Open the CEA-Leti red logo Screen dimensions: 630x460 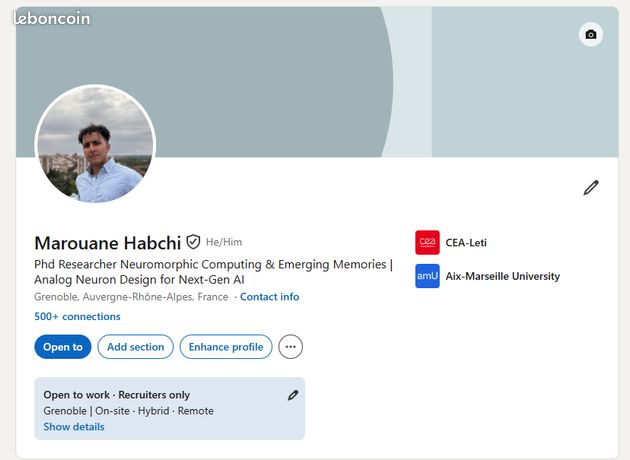(427, 242)
